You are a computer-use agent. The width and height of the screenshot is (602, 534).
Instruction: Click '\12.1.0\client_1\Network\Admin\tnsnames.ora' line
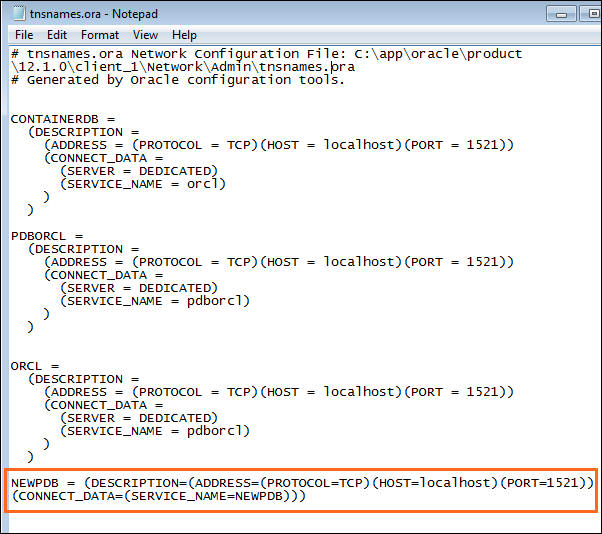[x=183, y=67]
